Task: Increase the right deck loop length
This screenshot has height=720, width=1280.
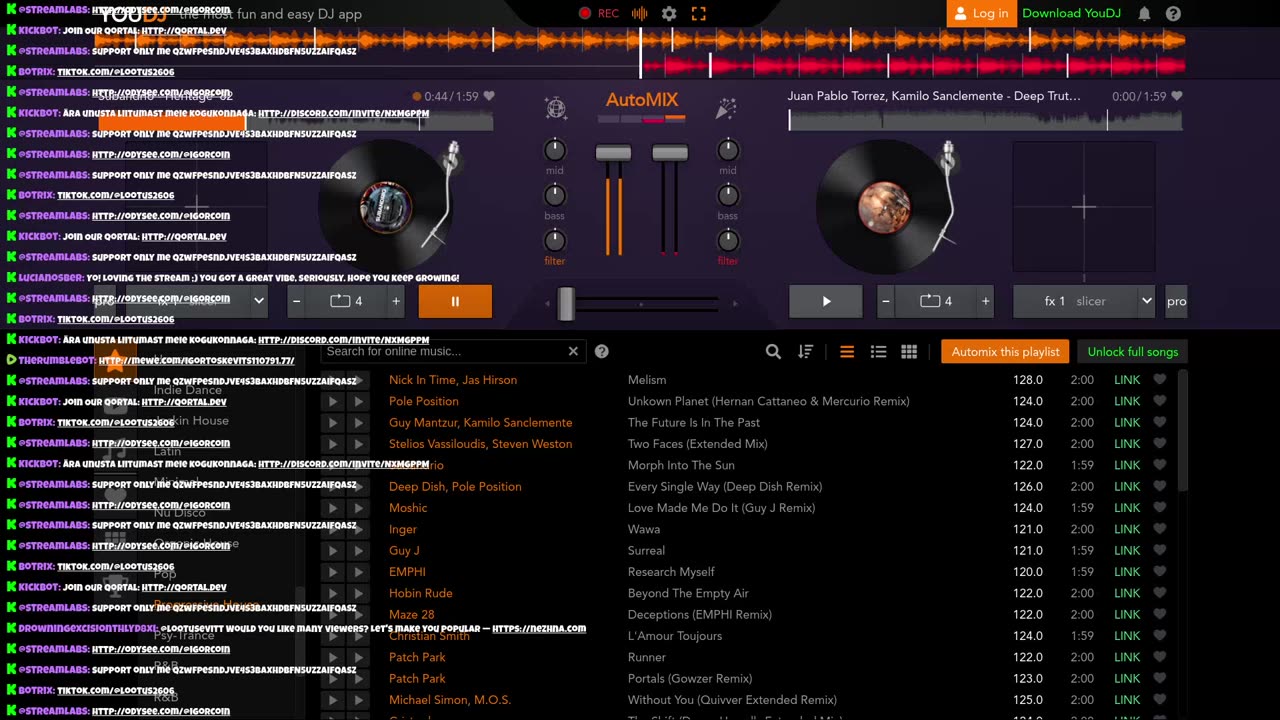Action: click(x=986, y=301)
